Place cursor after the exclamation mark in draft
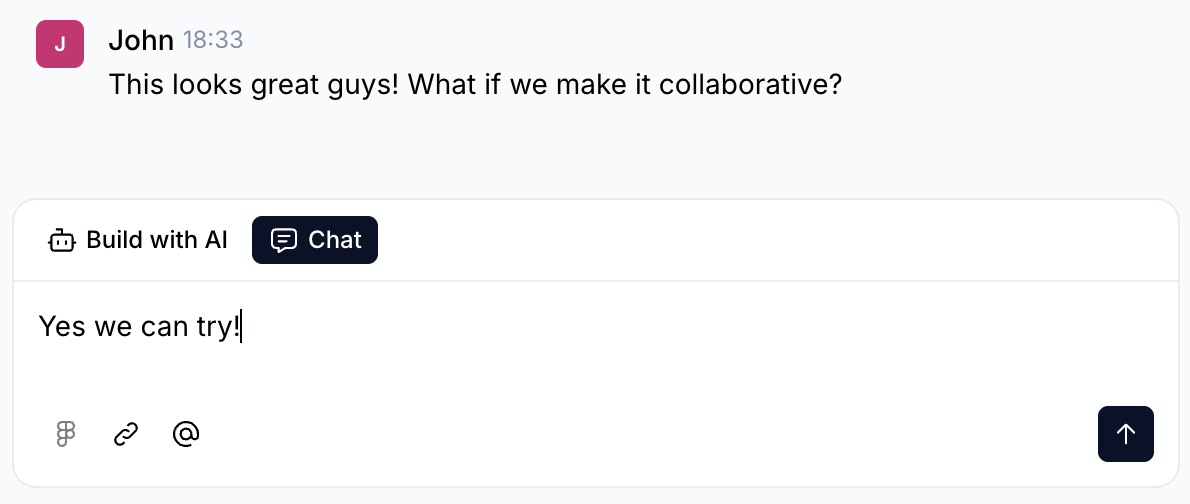1190x504 pixels. tap(242, 326)
